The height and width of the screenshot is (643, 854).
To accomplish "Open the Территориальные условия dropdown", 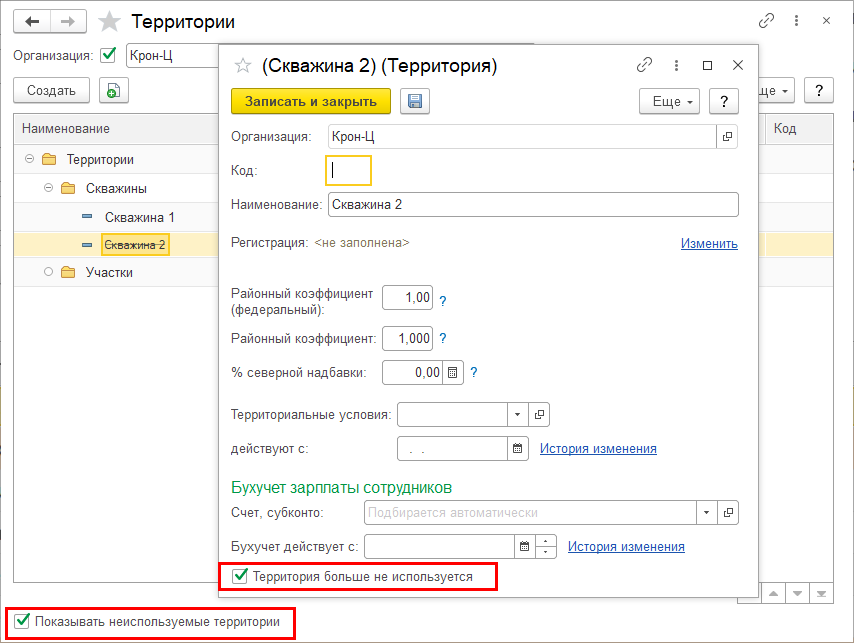I will tap(518, 414).
